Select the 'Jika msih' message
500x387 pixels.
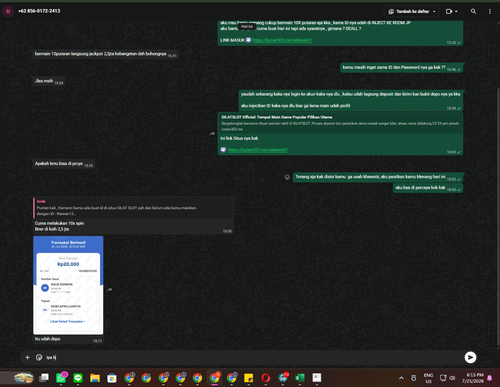48,81
